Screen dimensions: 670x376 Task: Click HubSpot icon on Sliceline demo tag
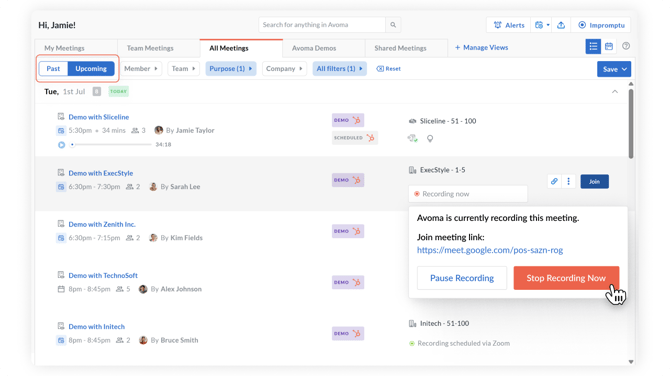(356, 120)
